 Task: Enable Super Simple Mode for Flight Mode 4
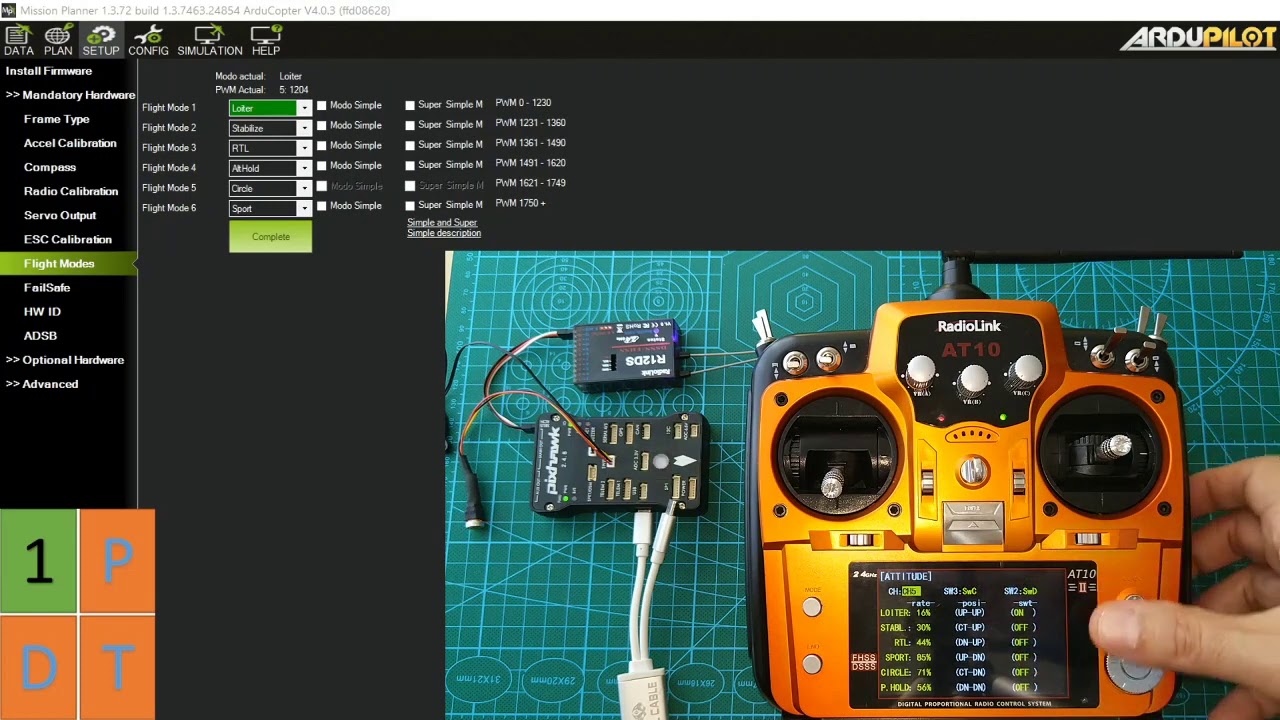(x=410, y=165)
